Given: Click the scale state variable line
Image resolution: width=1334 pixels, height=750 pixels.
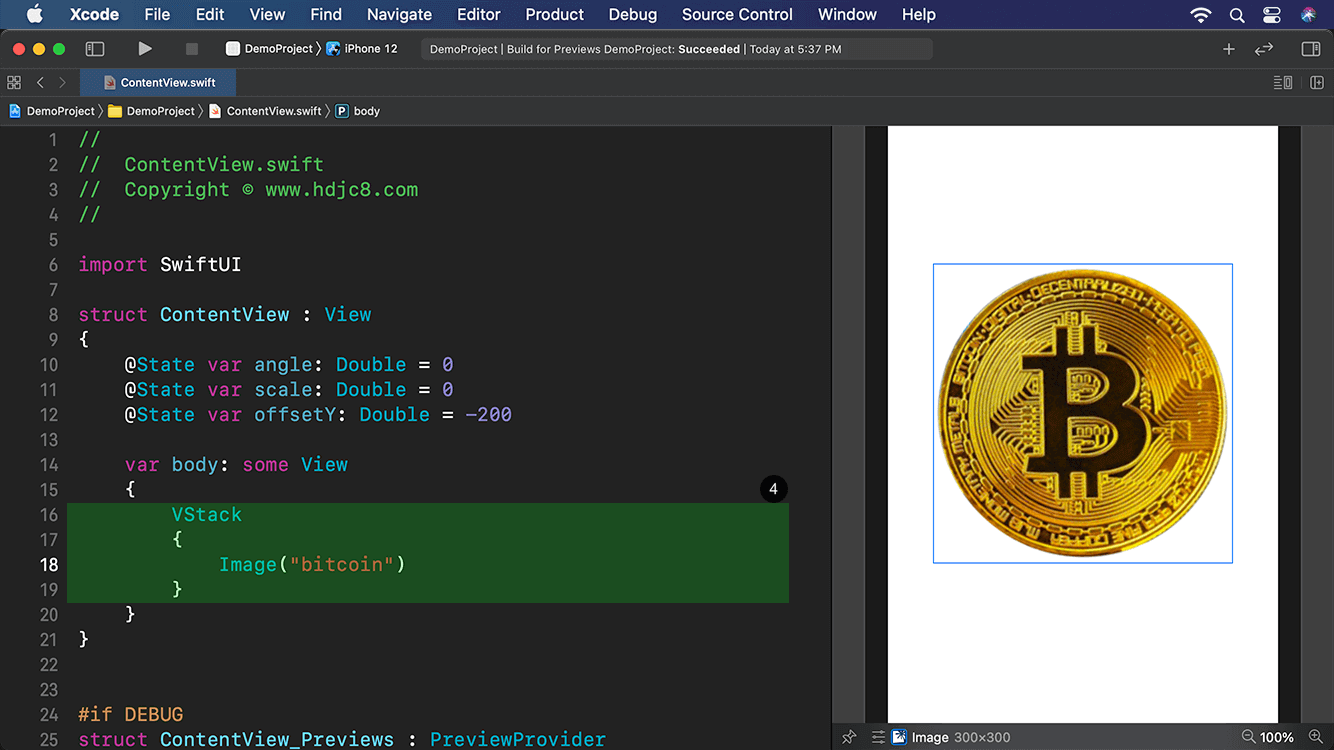Looking at the screenshot, I should 289,389.
